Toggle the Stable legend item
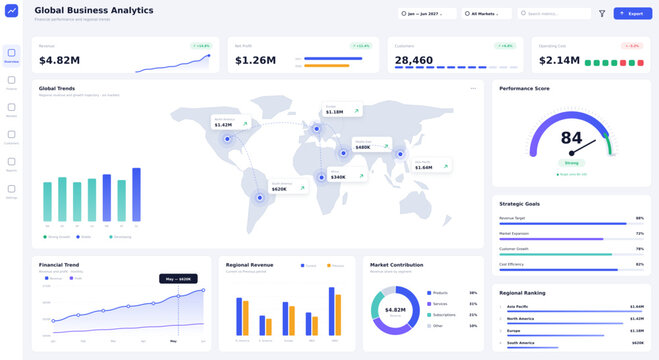The width and height of the screenshot is (659, 360). pyautogui.click(x=84, y=237)
